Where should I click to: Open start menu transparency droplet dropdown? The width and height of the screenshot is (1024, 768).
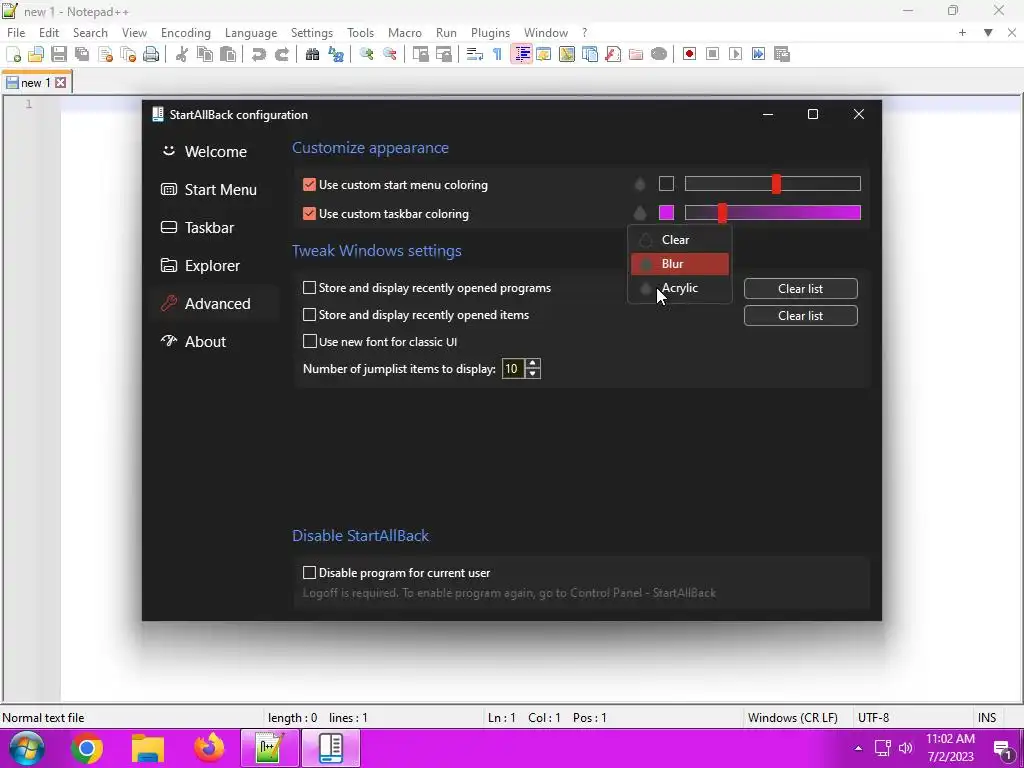coord(640,185)
